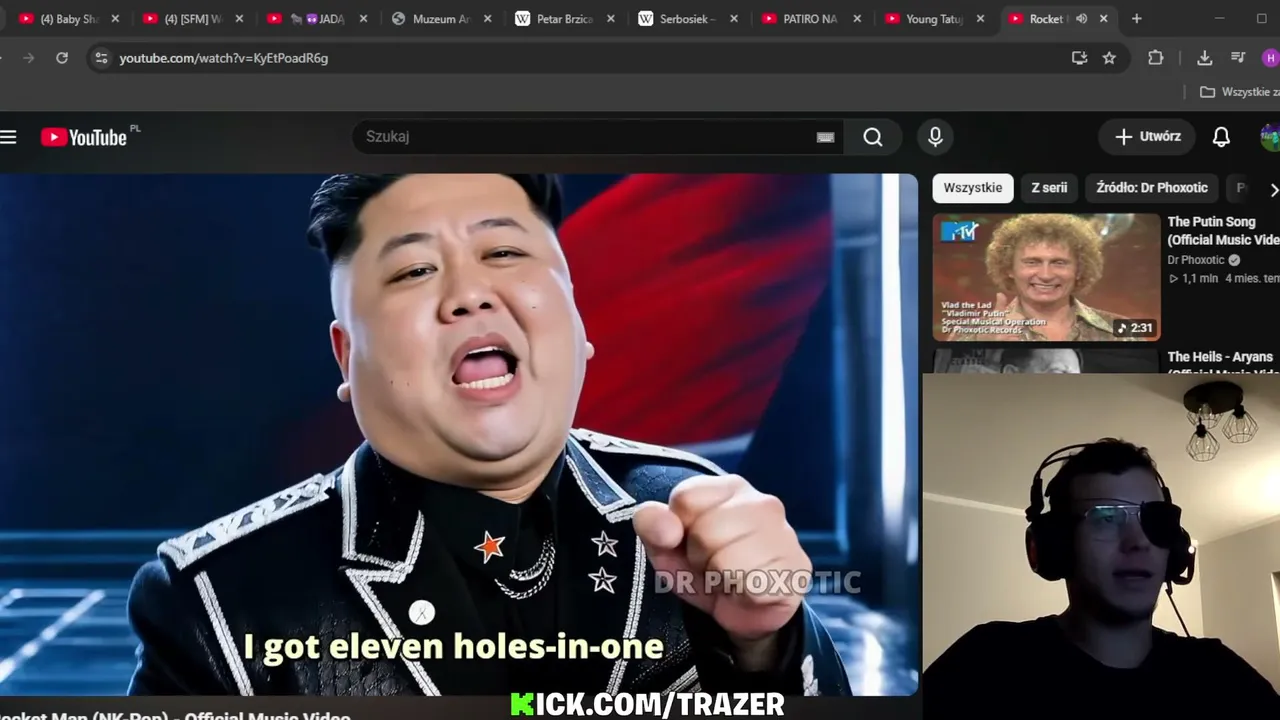Bookmark this page with the star

coord(1109,58)
